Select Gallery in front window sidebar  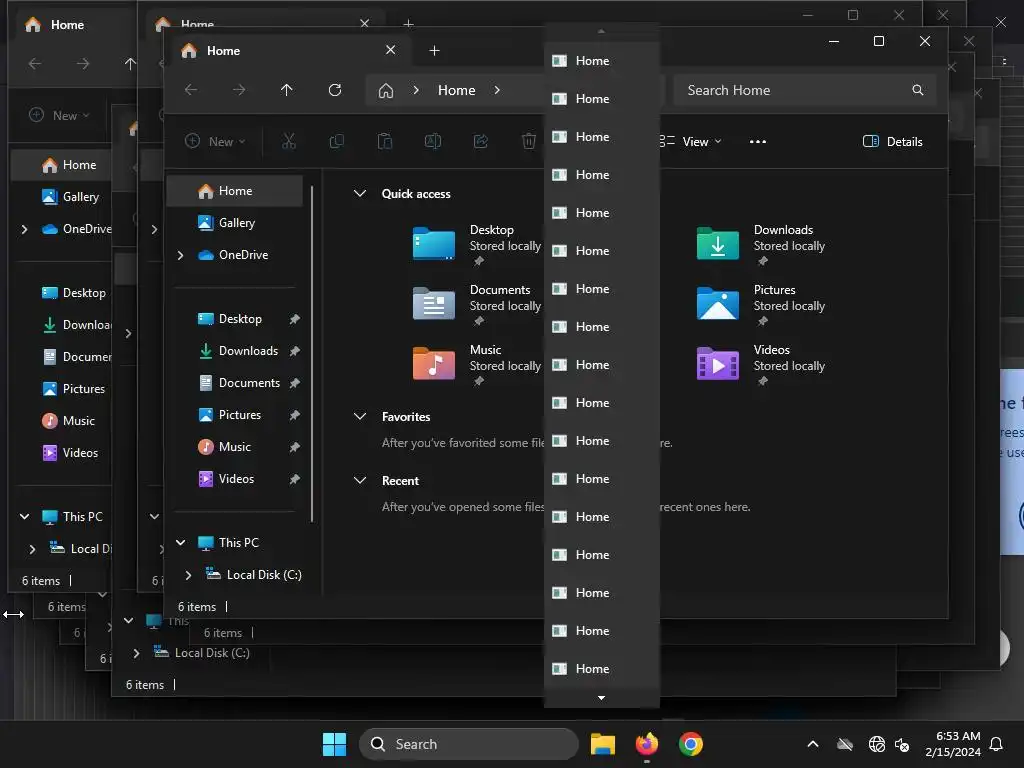(235, 223)
